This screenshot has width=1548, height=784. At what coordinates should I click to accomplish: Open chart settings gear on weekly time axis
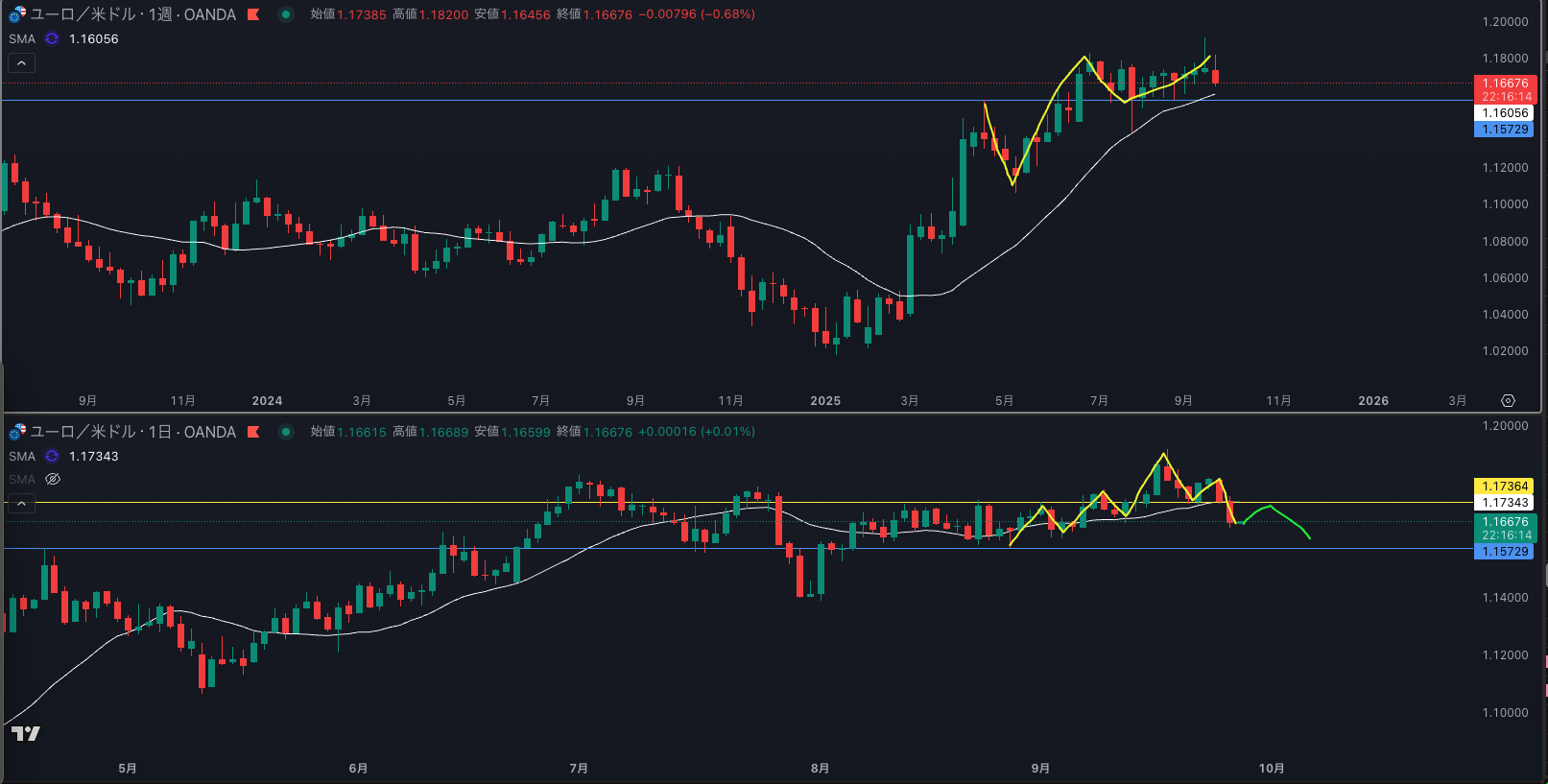pos(1508,401)
